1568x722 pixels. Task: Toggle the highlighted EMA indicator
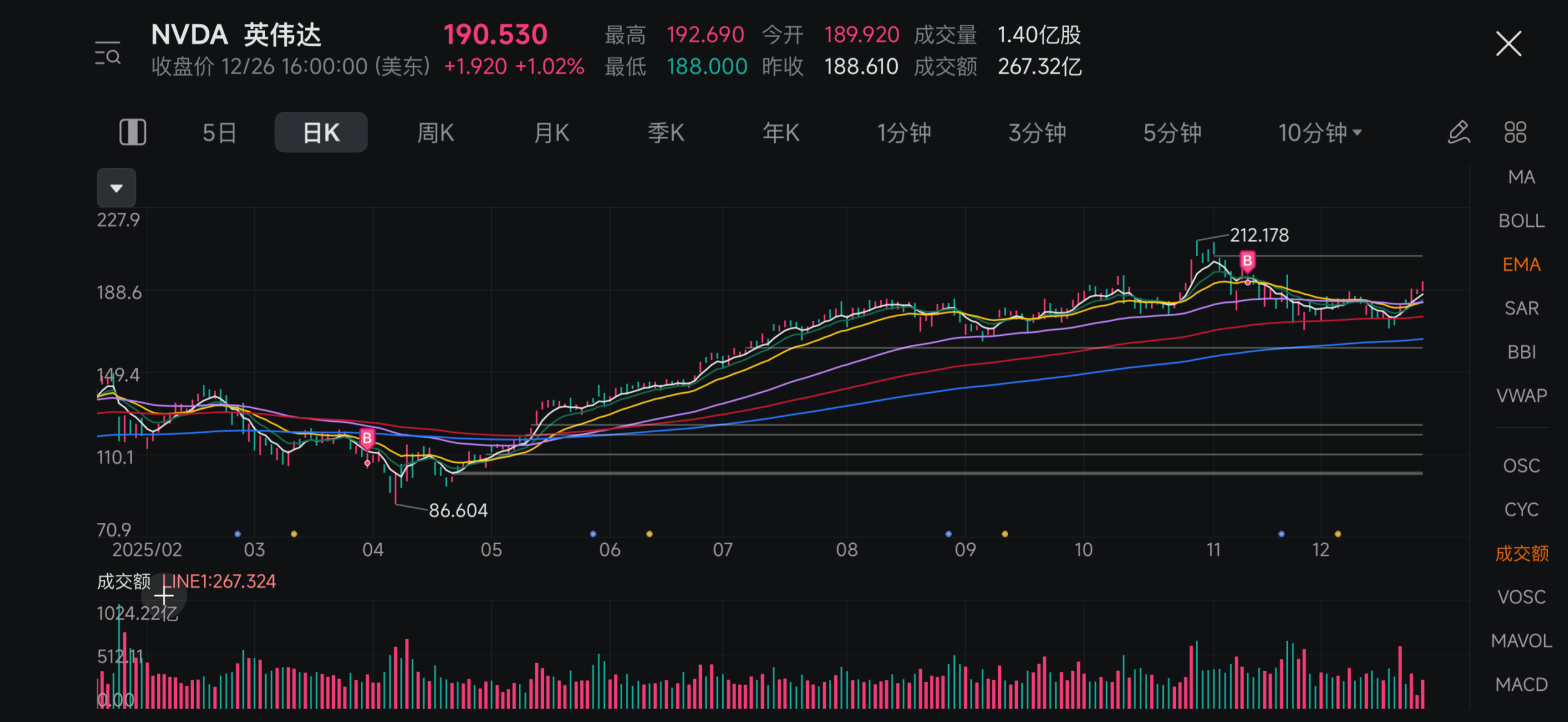1521,265
